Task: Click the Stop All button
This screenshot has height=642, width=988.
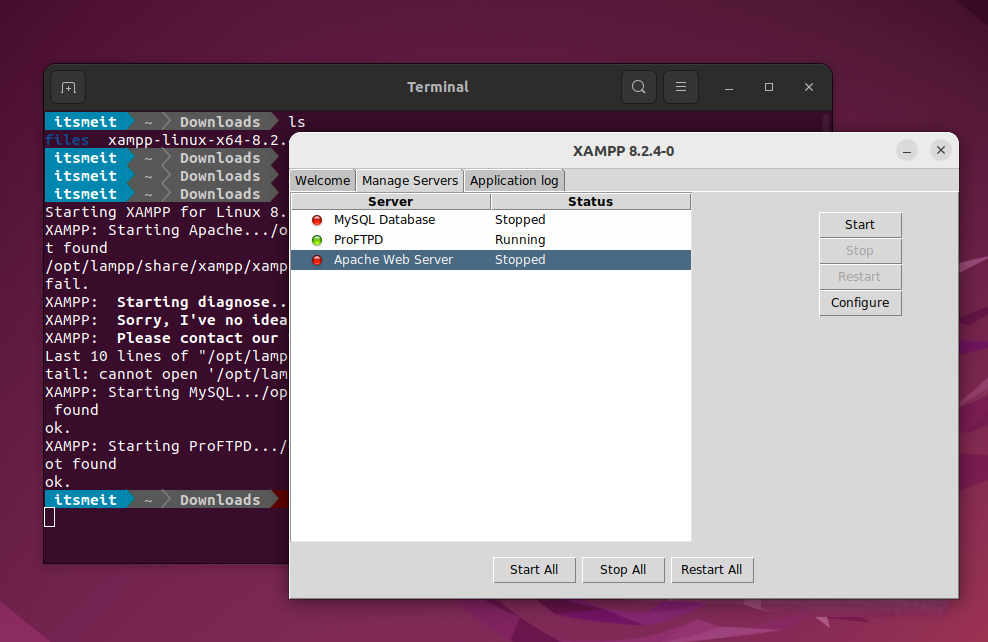Action: tap(623, 569)
